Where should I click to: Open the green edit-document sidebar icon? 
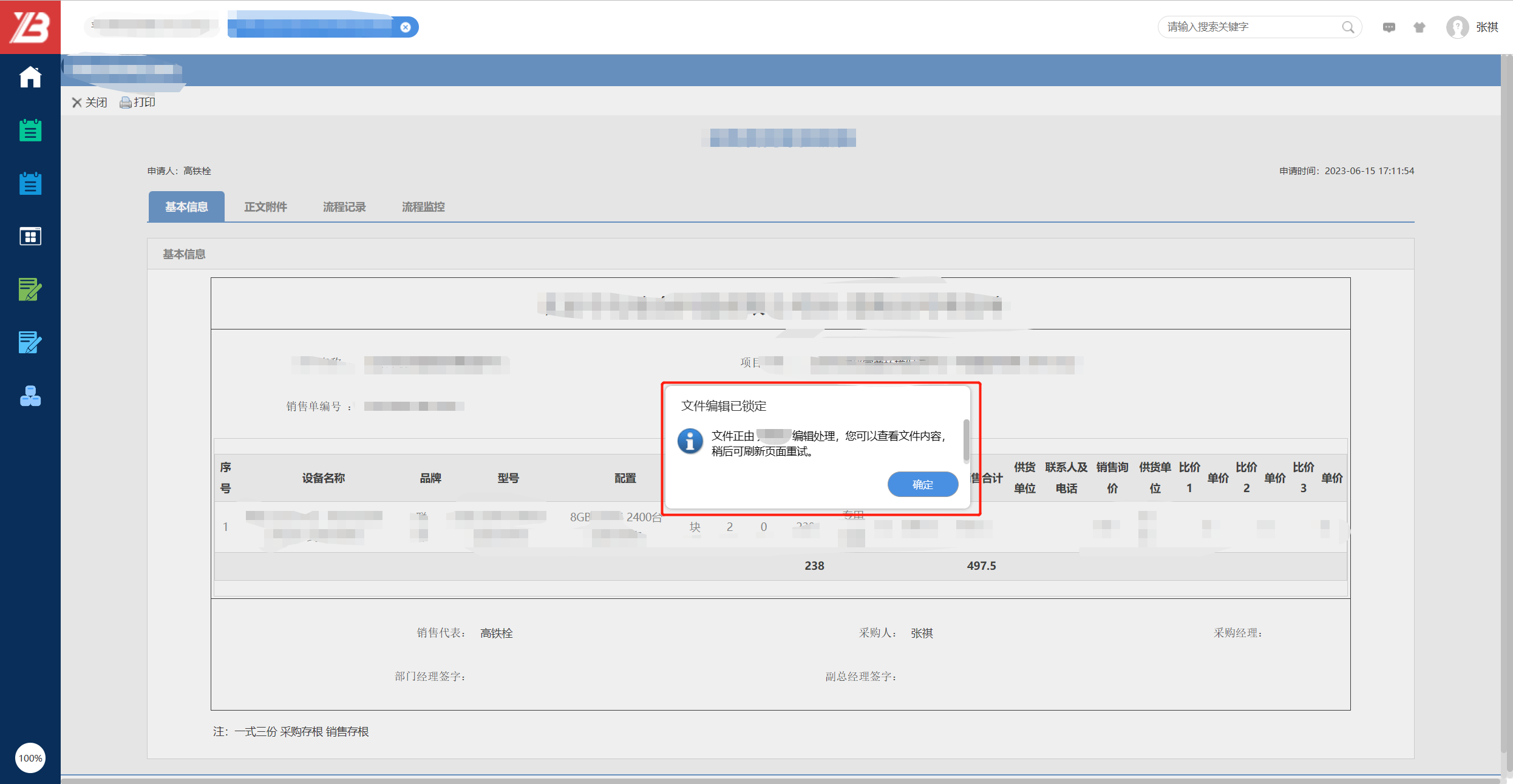coord(30,289)
